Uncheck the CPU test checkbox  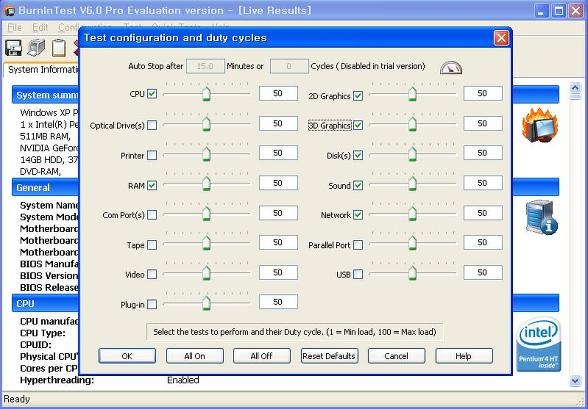[x=152, y=94]
